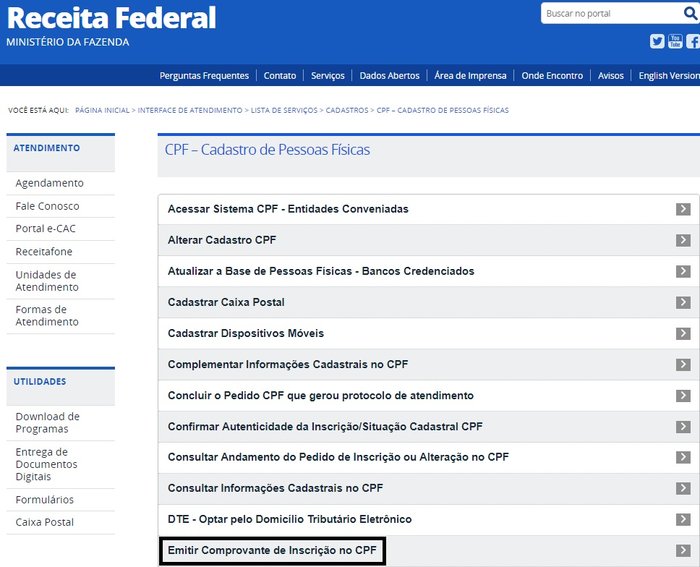Open Formulários in sidebar
700x567 pixels.
click(x=45, y=500)
